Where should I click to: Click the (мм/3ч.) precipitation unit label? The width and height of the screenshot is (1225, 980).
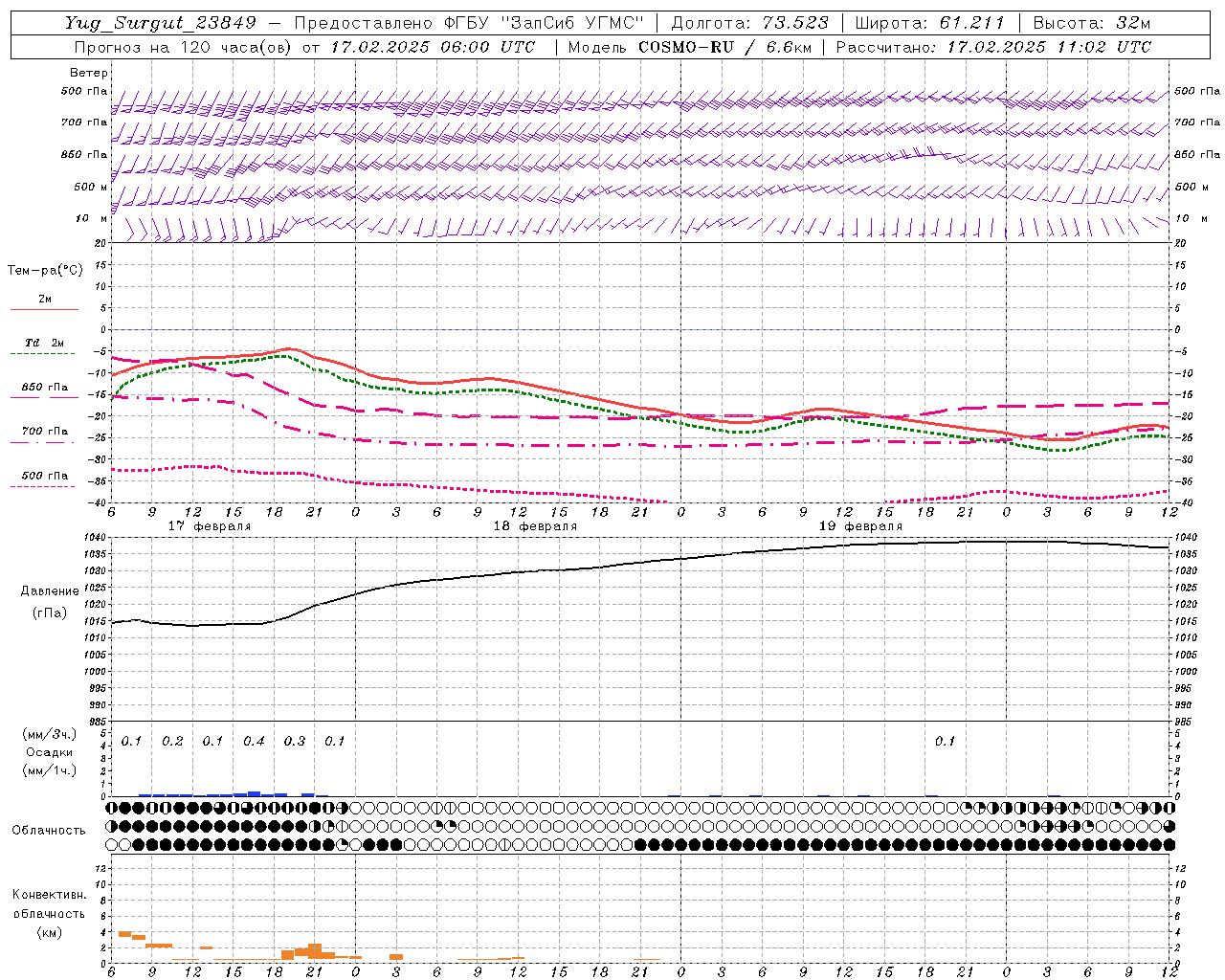pyautogui.click(x=50, y=735)
